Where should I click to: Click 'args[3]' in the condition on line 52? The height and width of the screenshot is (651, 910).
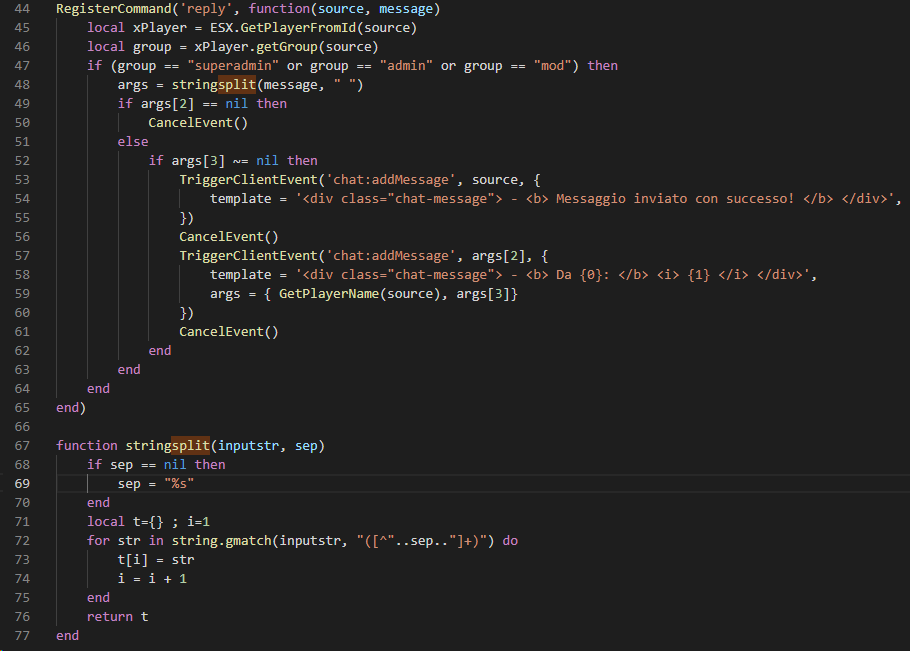coord(198,161)
